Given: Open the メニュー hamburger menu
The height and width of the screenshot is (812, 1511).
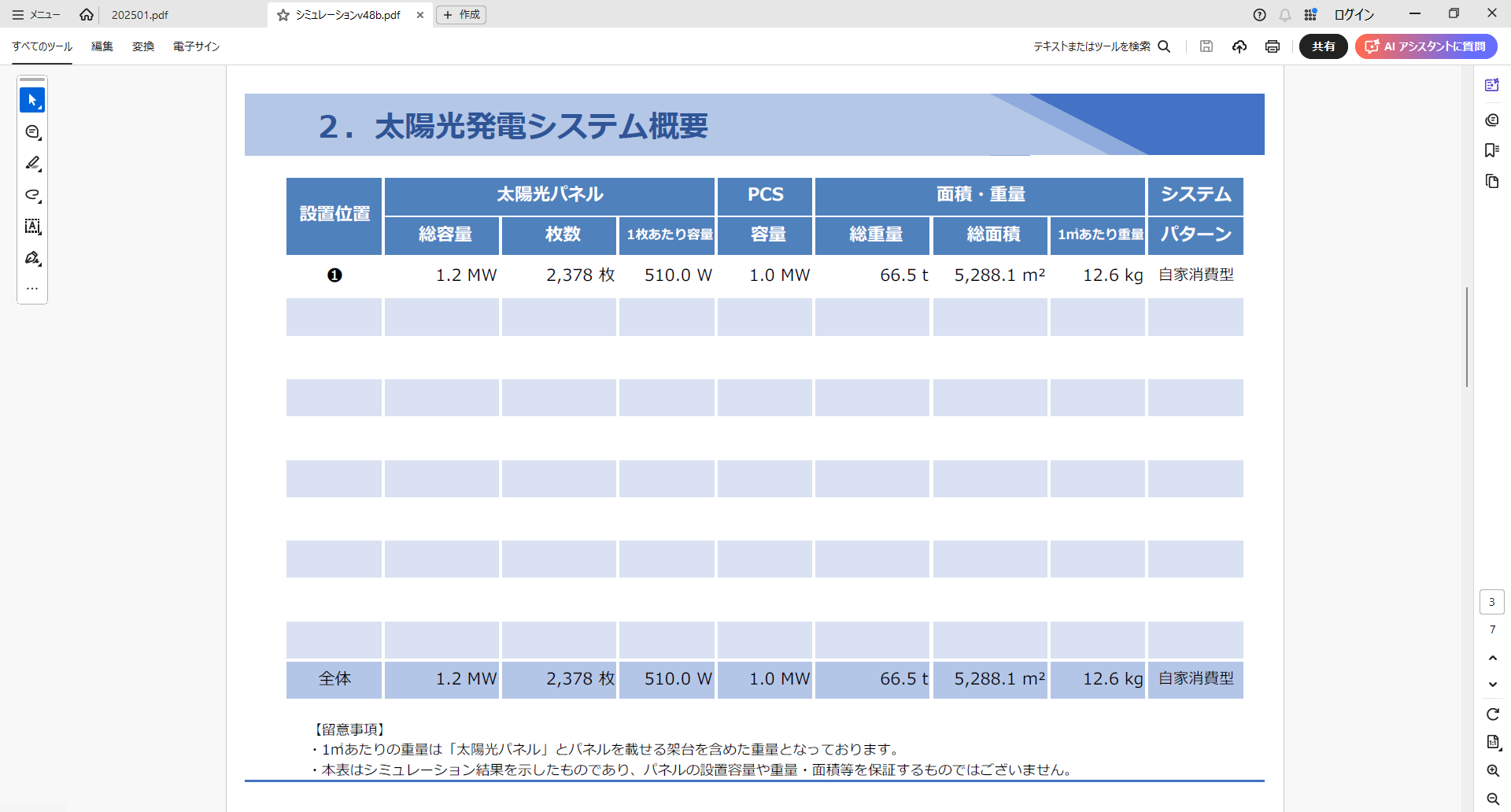Looking at the screenshot, I should (36, 15).
